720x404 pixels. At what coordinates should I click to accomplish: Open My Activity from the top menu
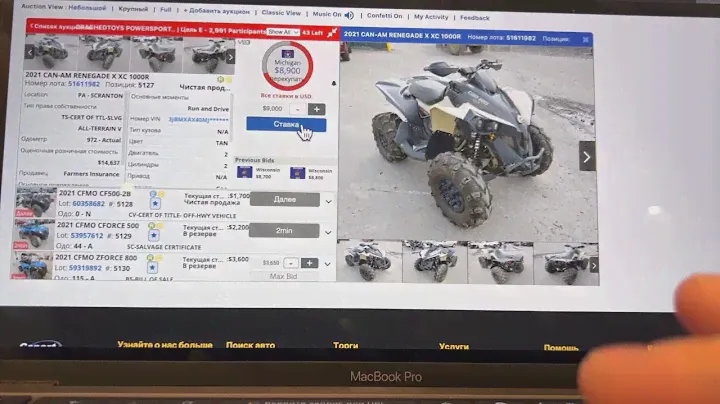click(431, 17)
